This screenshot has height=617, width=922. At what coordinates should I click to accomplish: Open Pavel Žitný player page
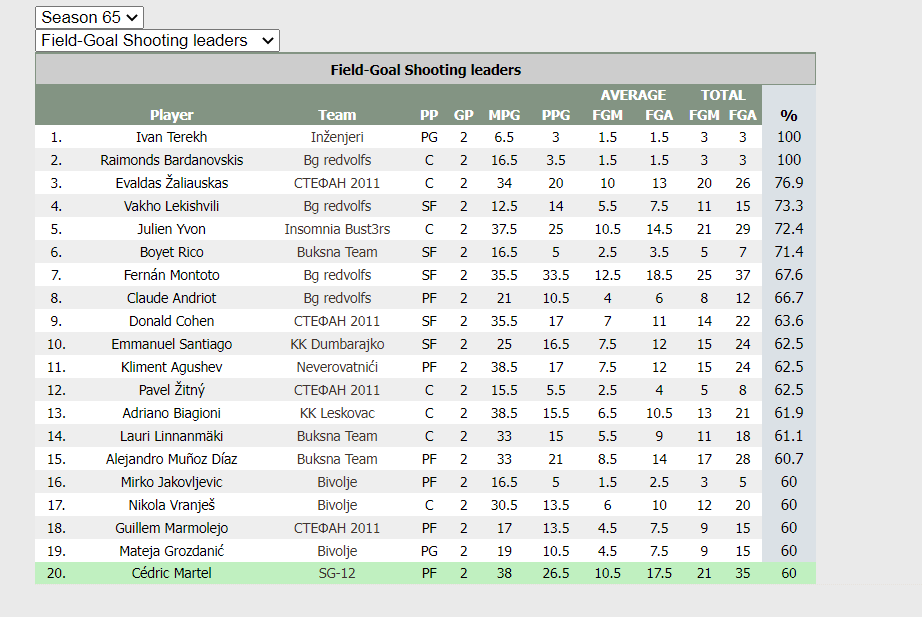tap(171, 390)
